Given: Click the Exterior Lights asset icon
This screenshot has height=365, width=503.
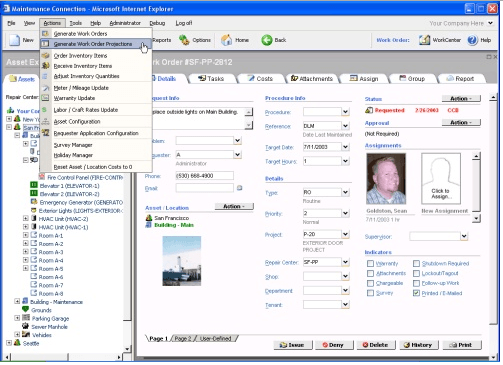Looking at the screenshot, I should pyautogui.click(x=33, y=210).
